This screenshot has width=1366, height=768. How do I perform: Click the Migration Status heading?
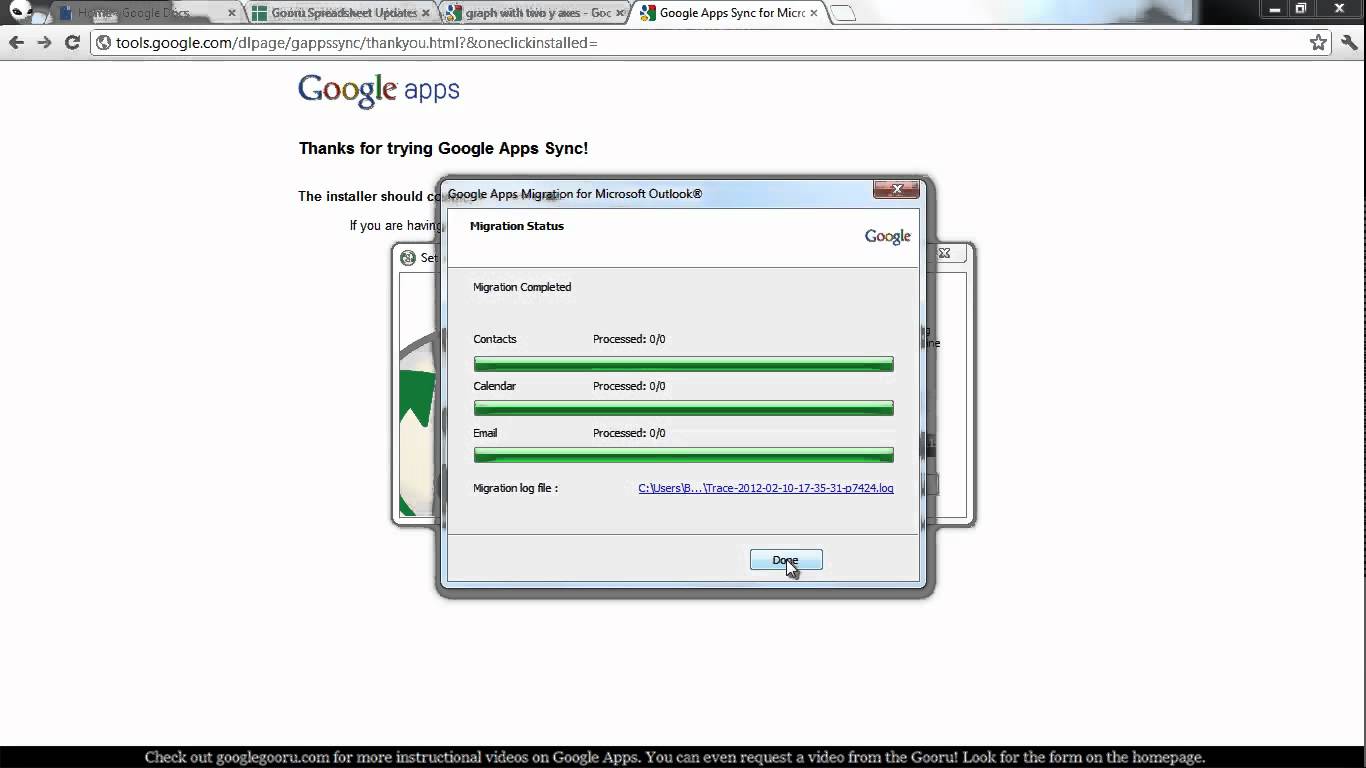coord(517,226)
